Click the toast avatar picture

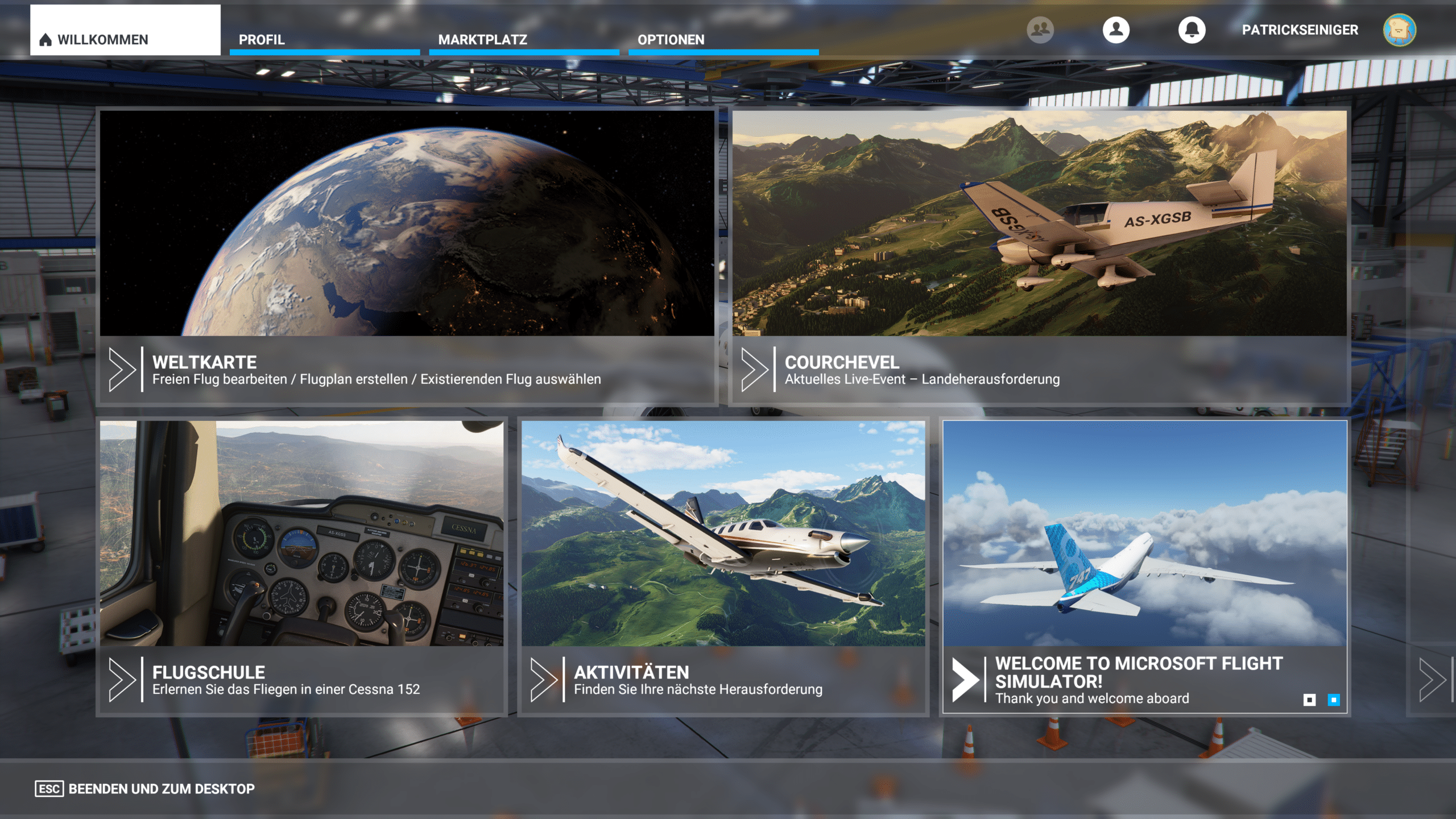click(x=1399, y=30)
